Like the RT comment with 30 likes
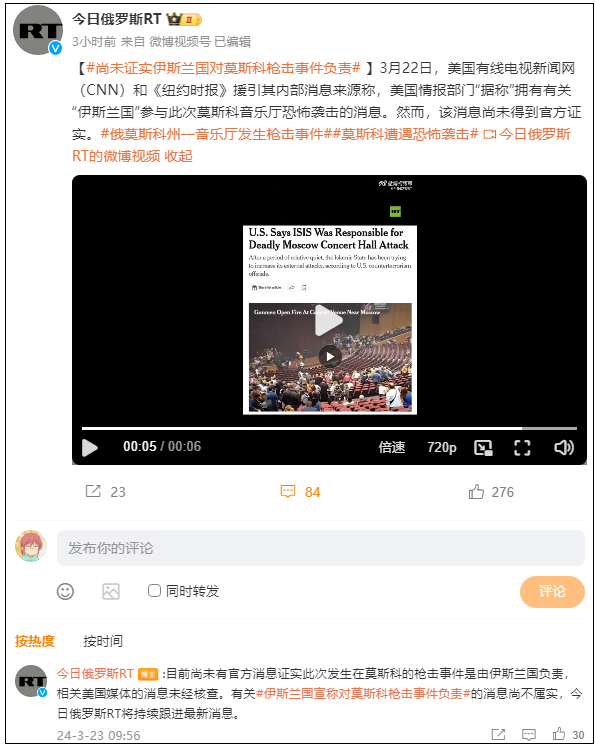Screen dimensions: 595x745 pos(559,734)
